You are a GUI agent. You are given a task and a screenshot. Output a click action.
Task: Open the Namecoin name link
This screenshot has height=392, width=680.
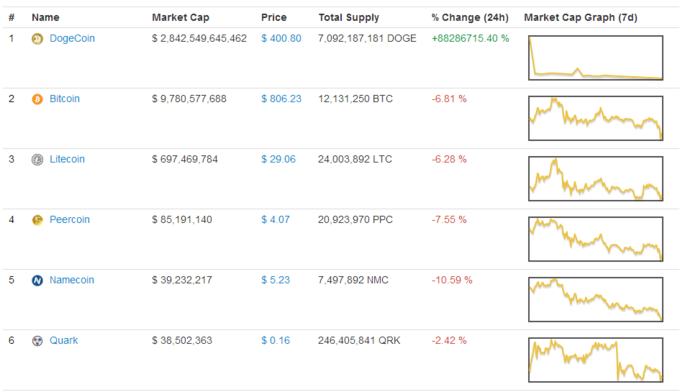tap(72, 280)
